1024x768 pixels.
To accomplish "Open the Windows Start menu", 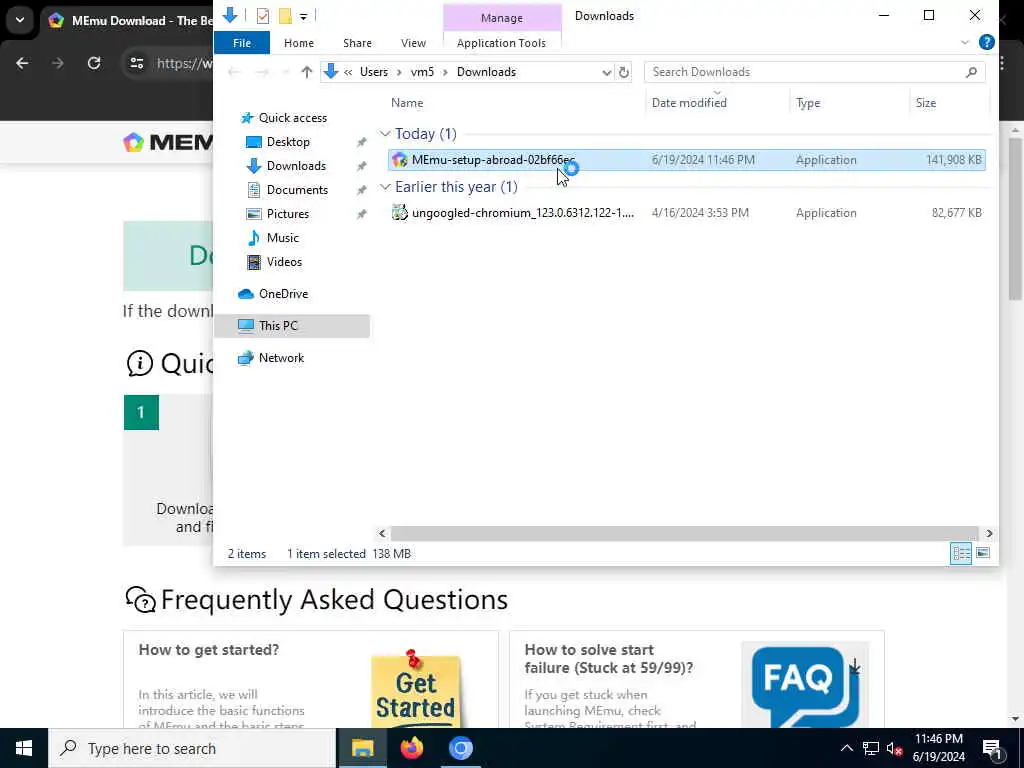I will pos(24,748).
